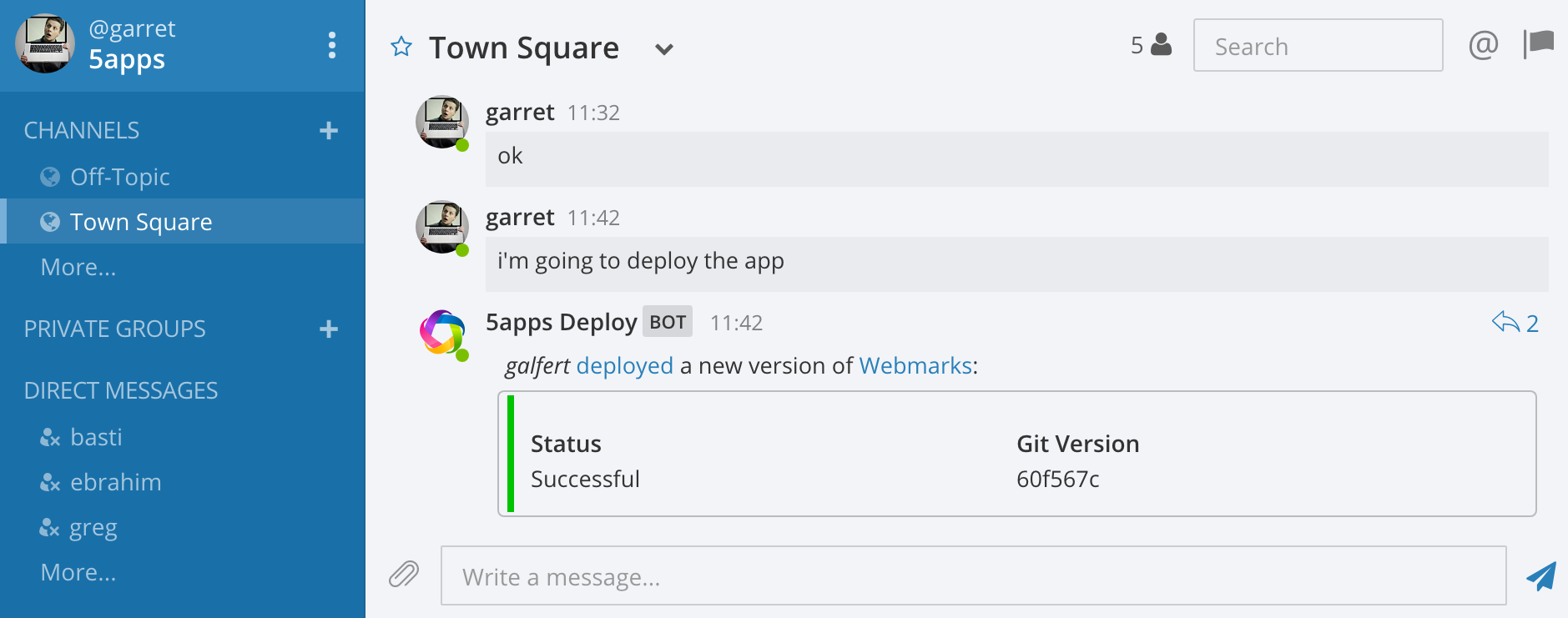Click the 11:42 timestamp on bot post
The height and width of the screenshot is (618, 1568).
click(736, 324)
